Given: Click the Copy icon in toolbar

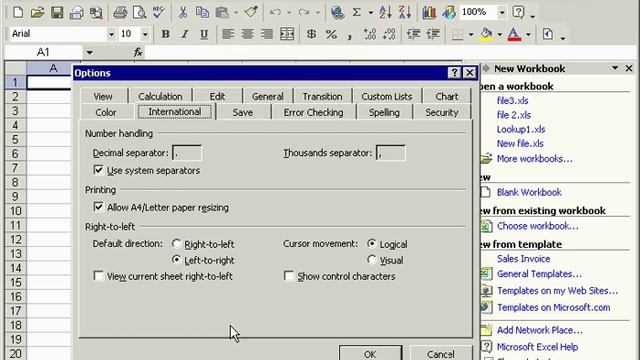Looking at the screenshot, I should [x=202, y=12].
